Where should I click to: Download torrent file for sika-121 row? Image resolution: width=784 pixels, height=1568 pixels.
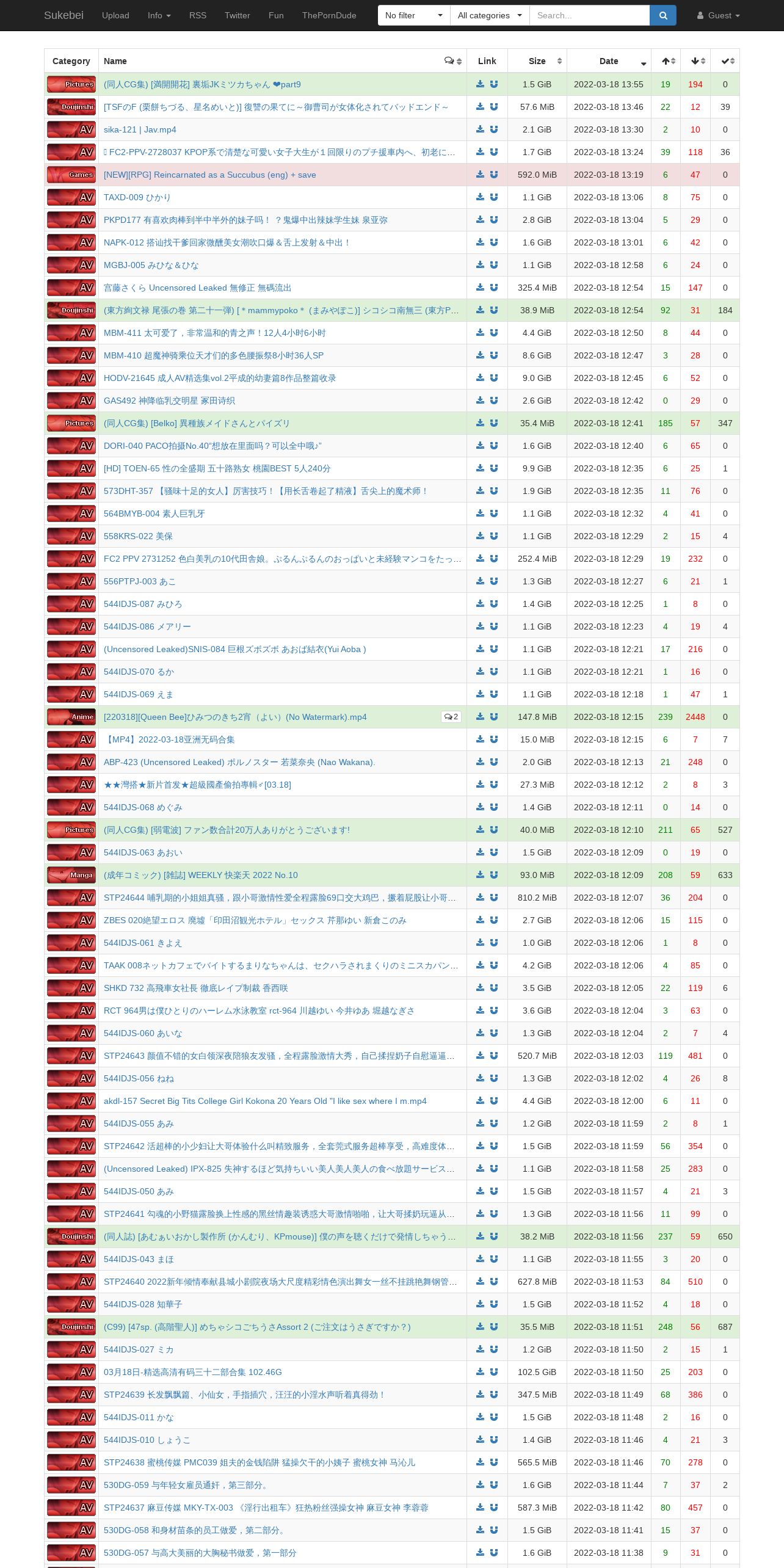[x=481, y=129]
